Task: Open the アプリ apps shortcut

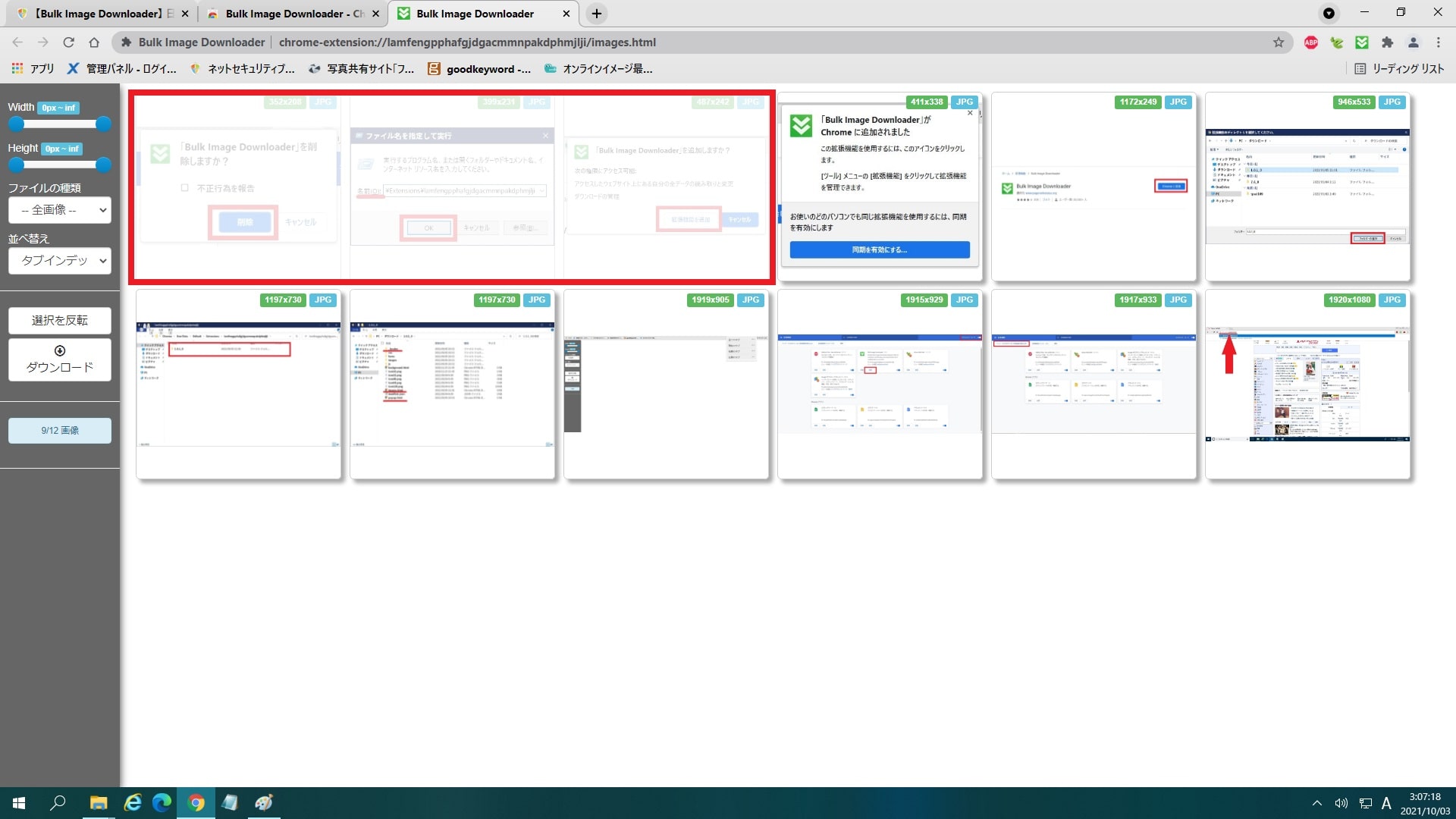Action: tap(33, 69)
